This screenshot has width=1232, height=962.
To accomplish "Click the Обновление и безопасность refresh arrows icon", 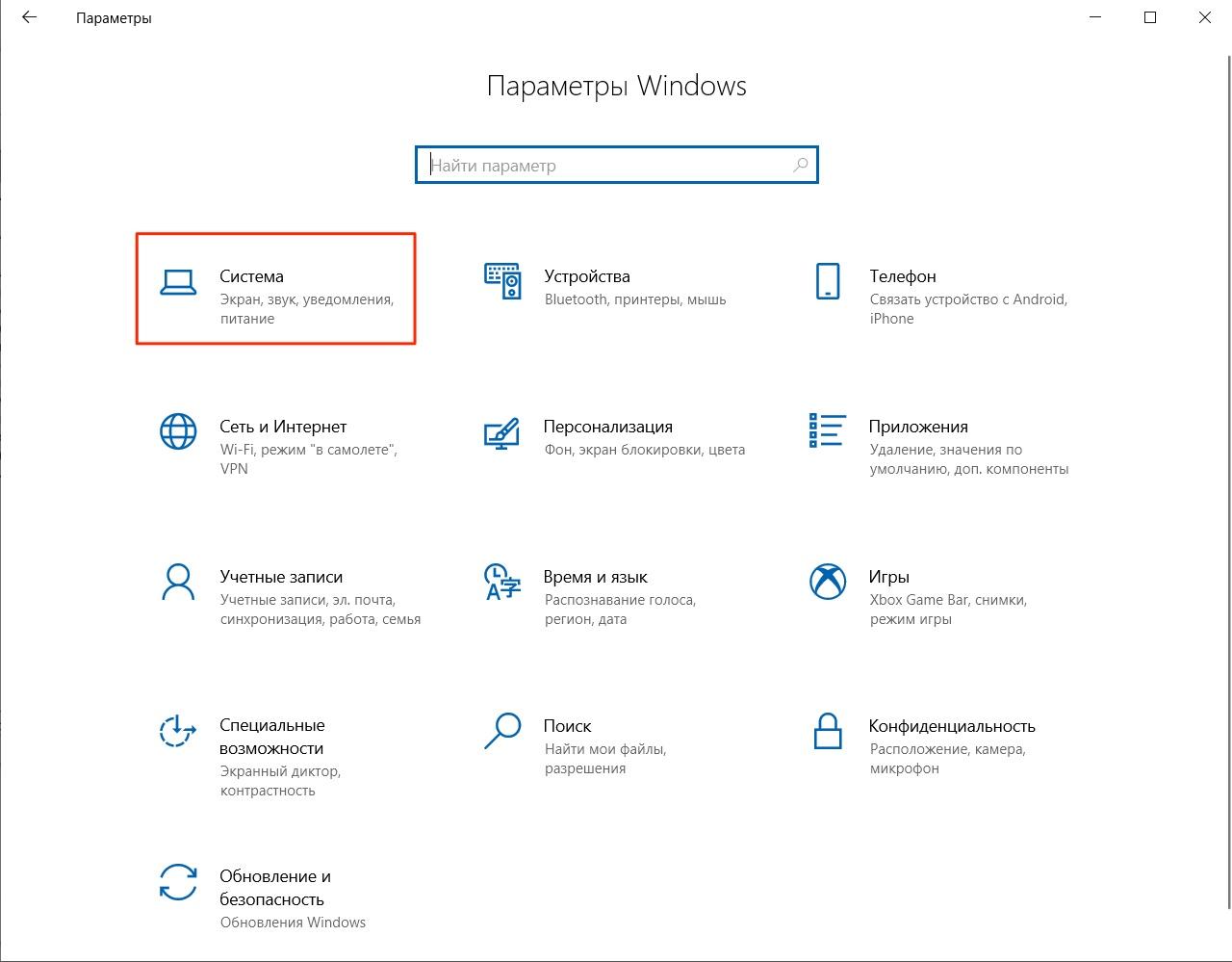I will (178, 881).
